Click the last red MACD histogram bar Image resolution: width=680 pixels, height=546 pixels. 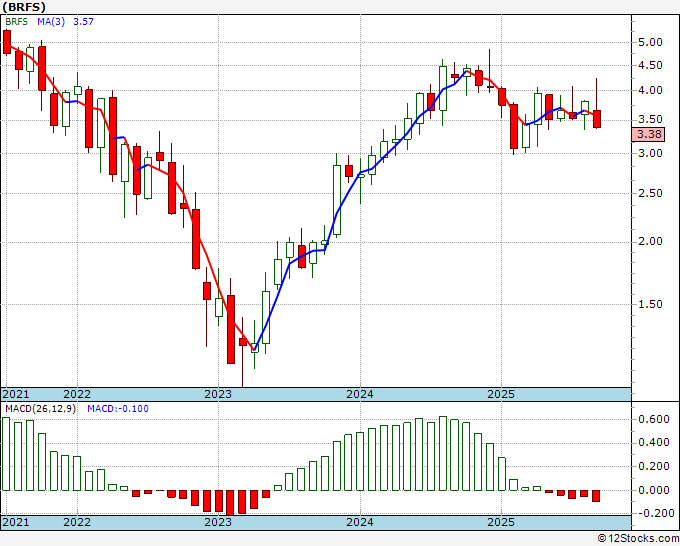point(596,496)
